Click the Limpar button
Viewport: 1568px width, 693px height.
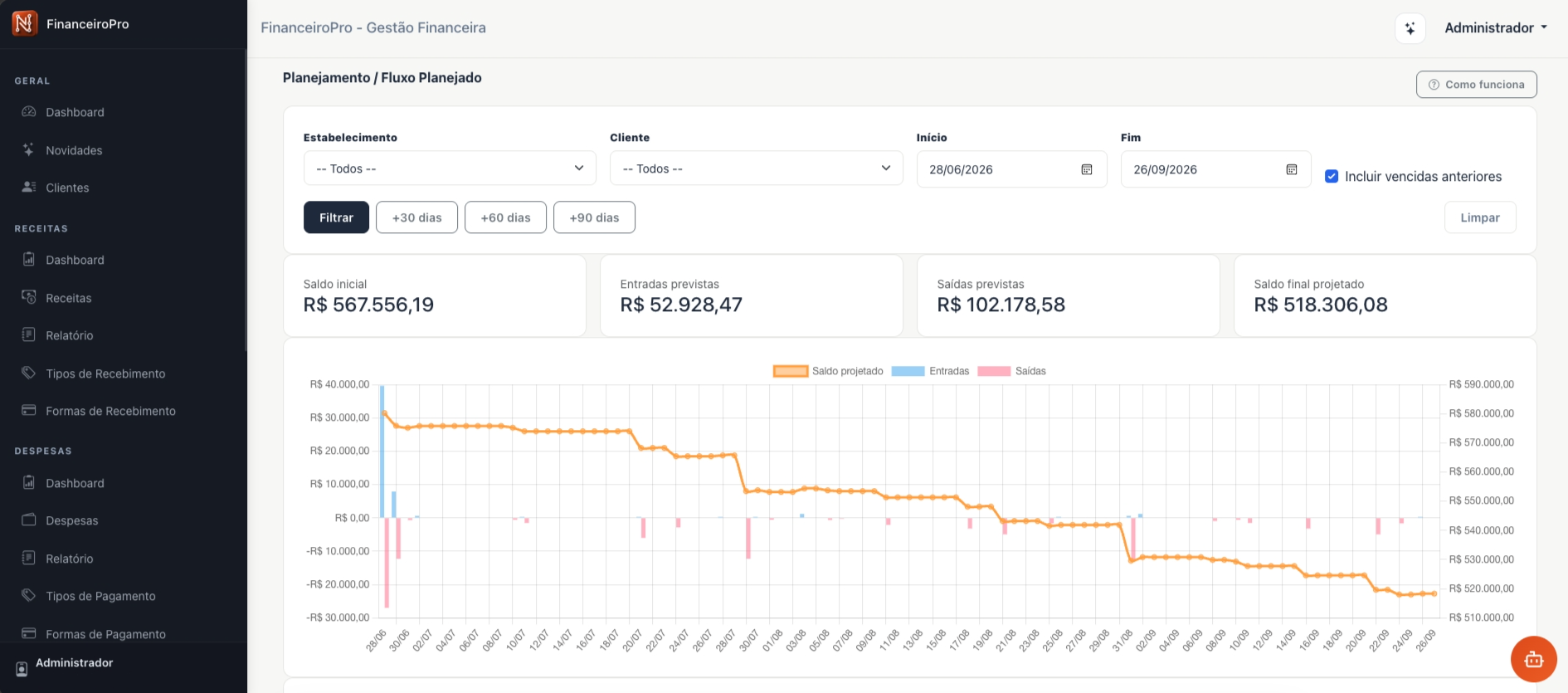point(1480,217)
